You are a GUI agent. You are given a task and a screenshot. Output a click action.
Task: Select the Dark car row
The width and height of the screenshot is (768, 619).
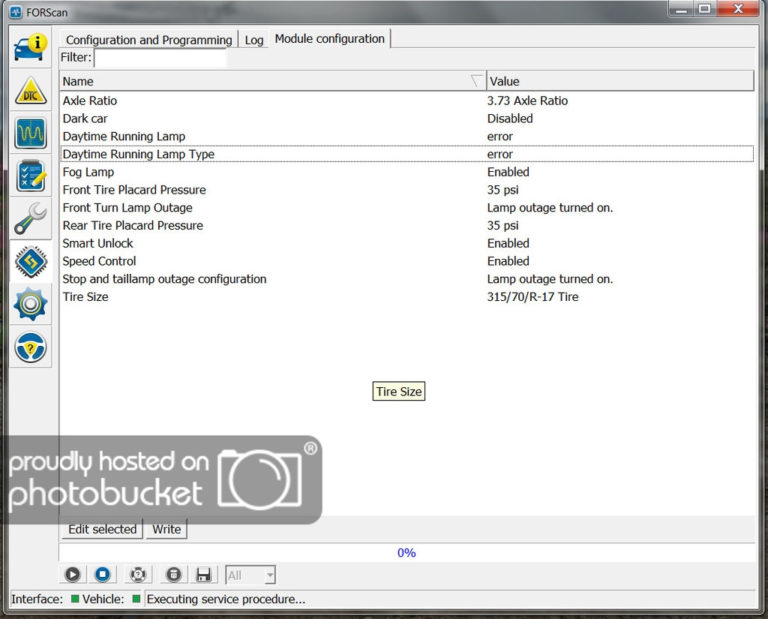(x=407, y=119)
